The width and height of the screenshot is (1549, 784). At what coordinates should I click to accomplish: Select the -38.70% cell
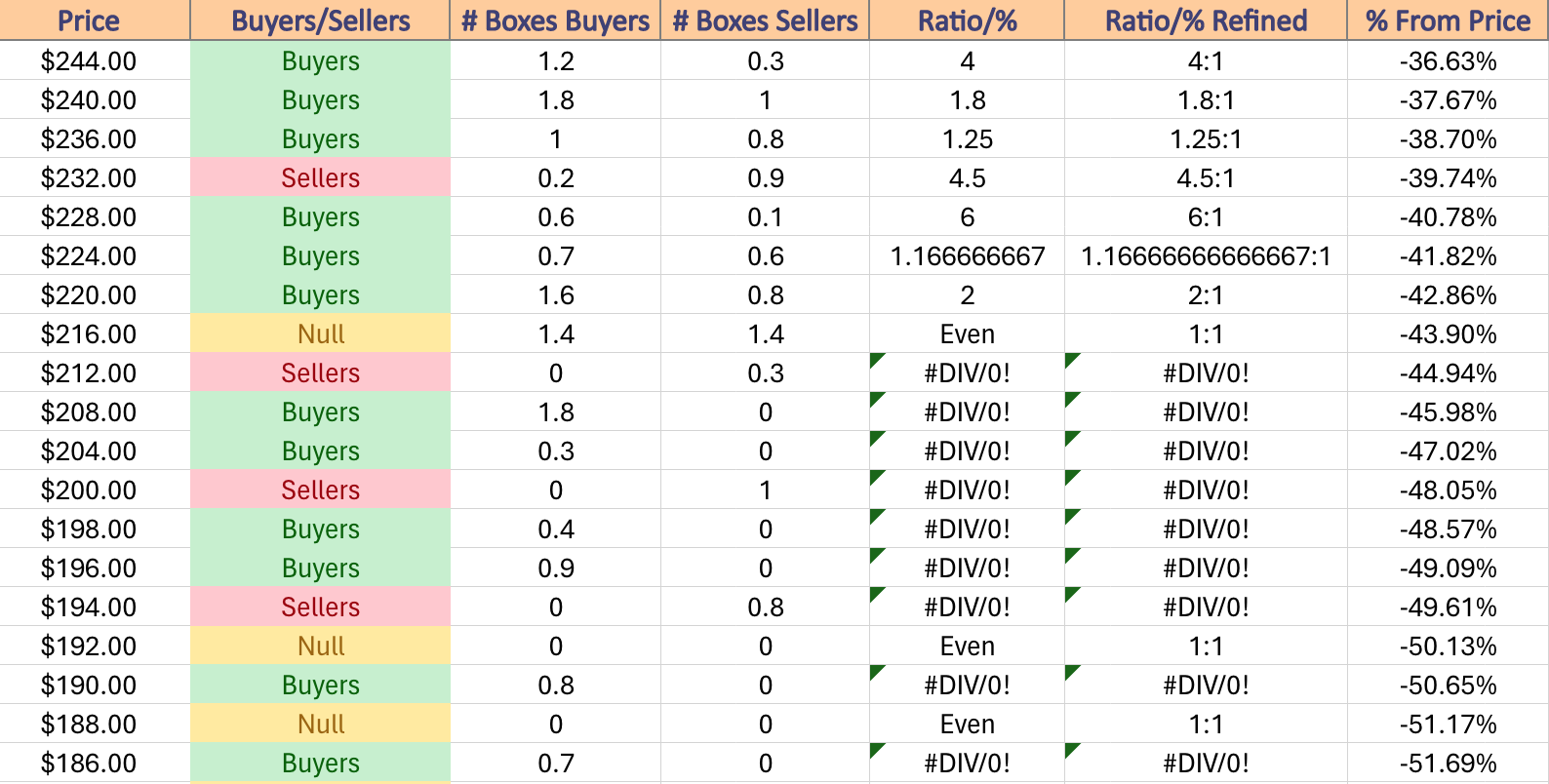(x=1449, y=138)
